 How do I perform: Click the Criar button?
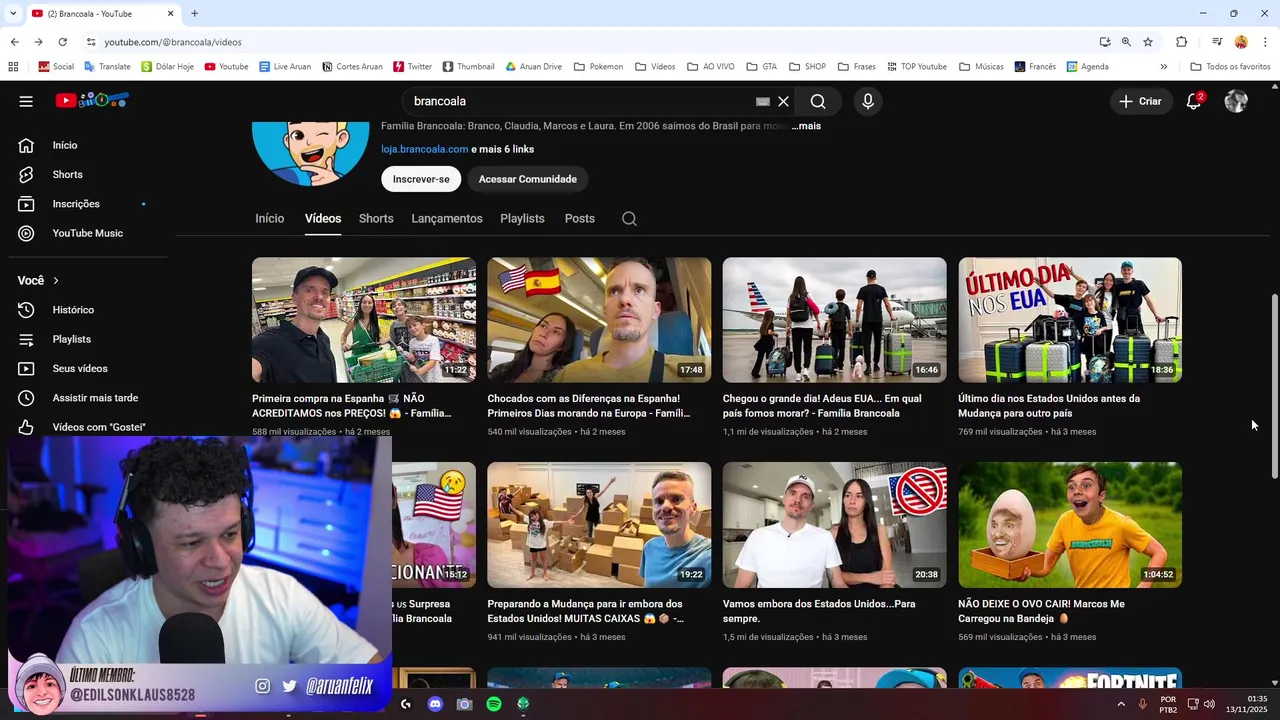[1140, 101]
